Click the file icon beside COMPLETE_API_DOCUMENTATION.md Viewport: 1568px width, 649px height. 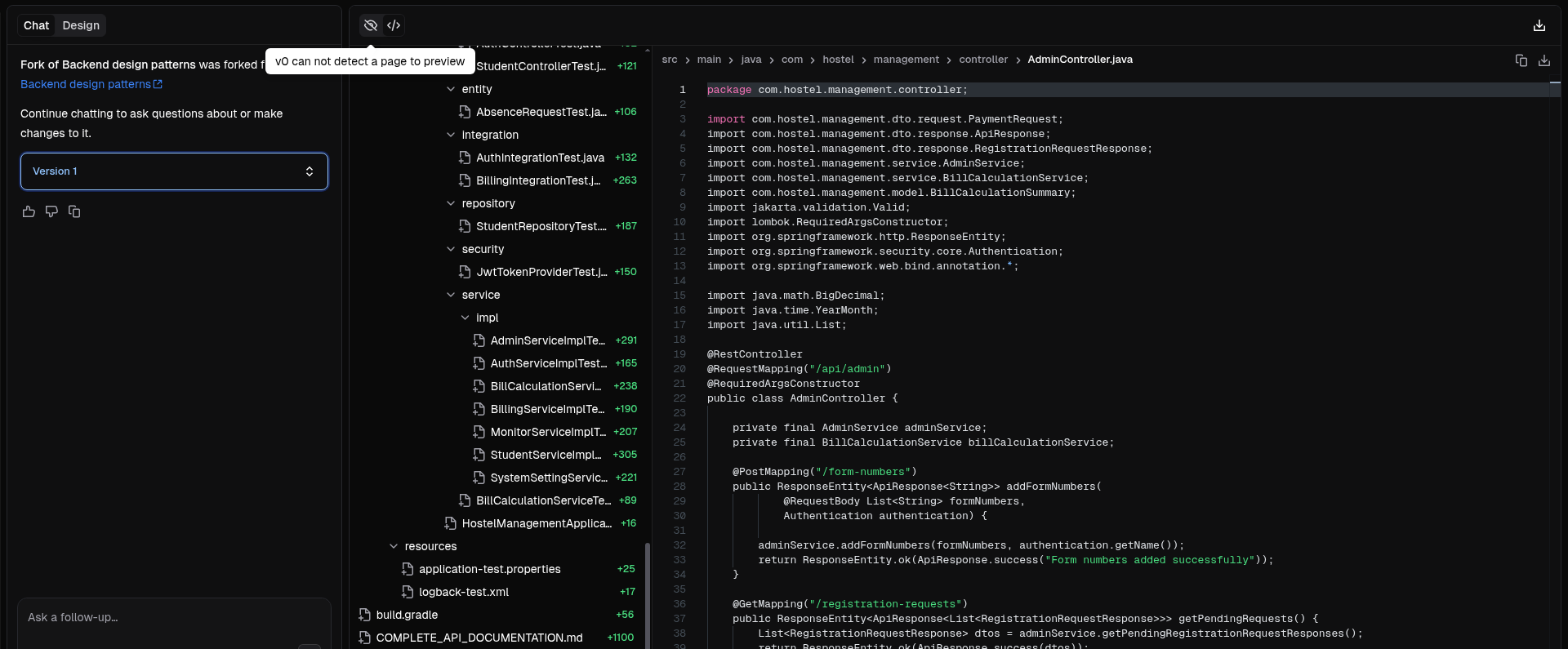pos(365,638)
